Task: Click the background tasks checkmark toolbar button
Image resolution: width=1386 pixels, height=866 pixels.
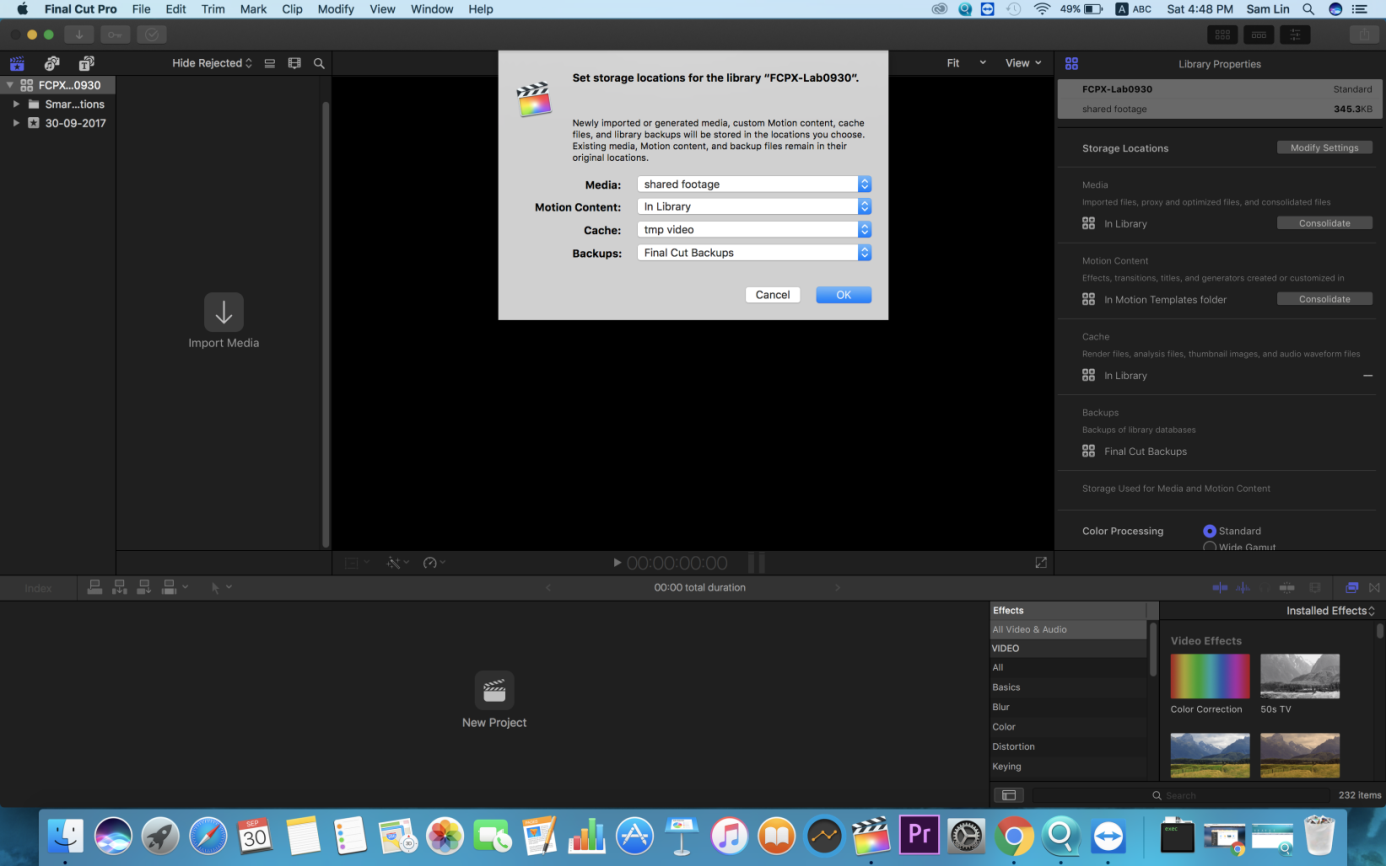Action: tap(152, 35)
